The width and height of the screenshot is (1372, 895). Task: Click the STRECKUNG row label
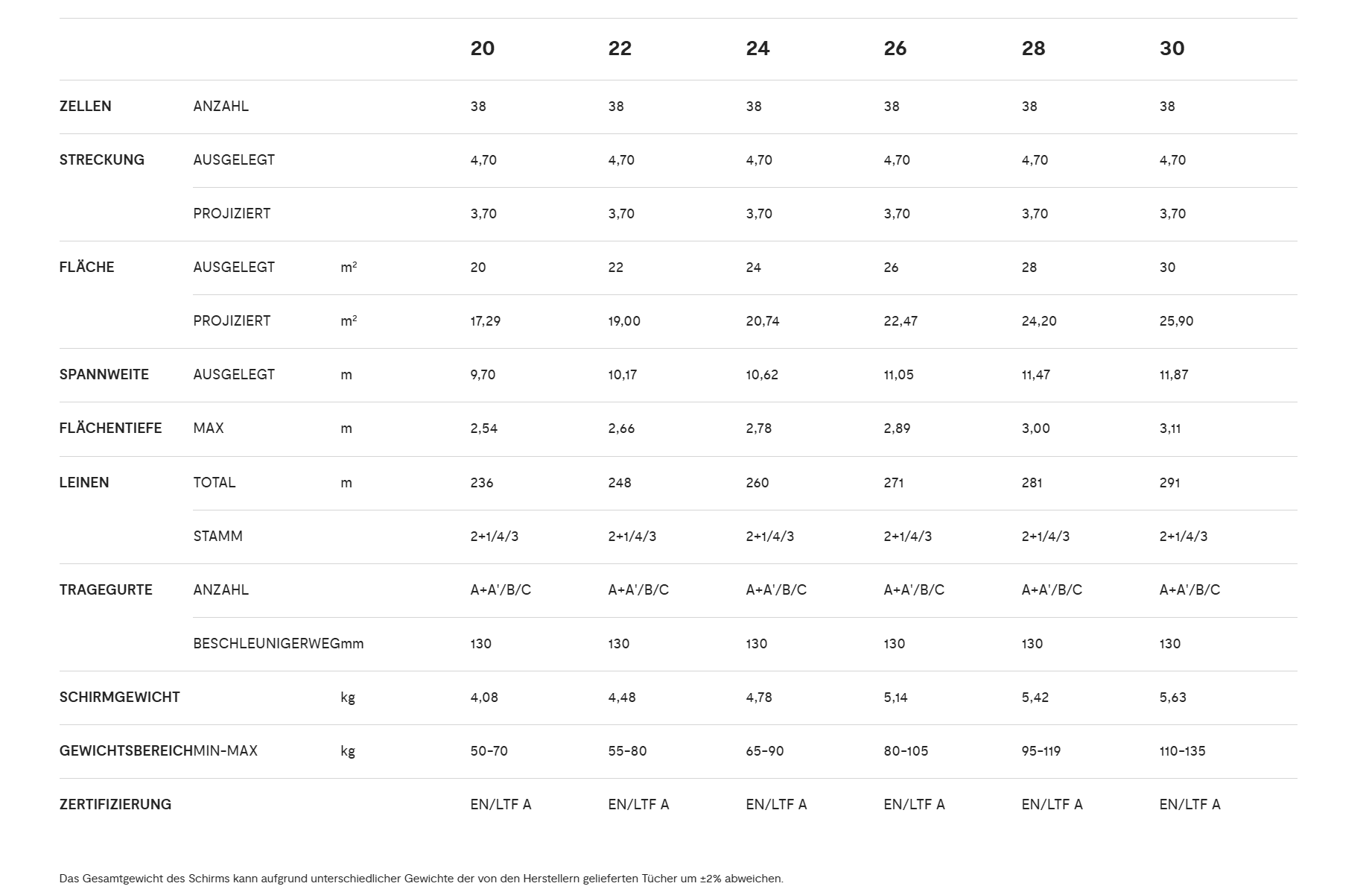tap(102, 160)
